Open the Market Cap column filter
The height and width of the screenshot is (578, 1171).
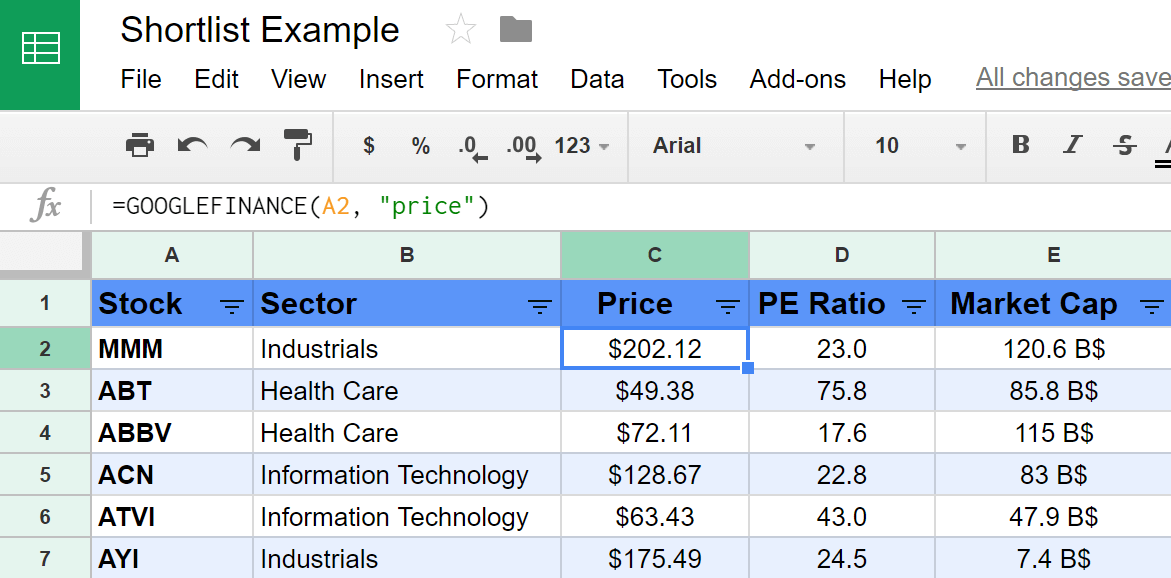pos(1152,305)
